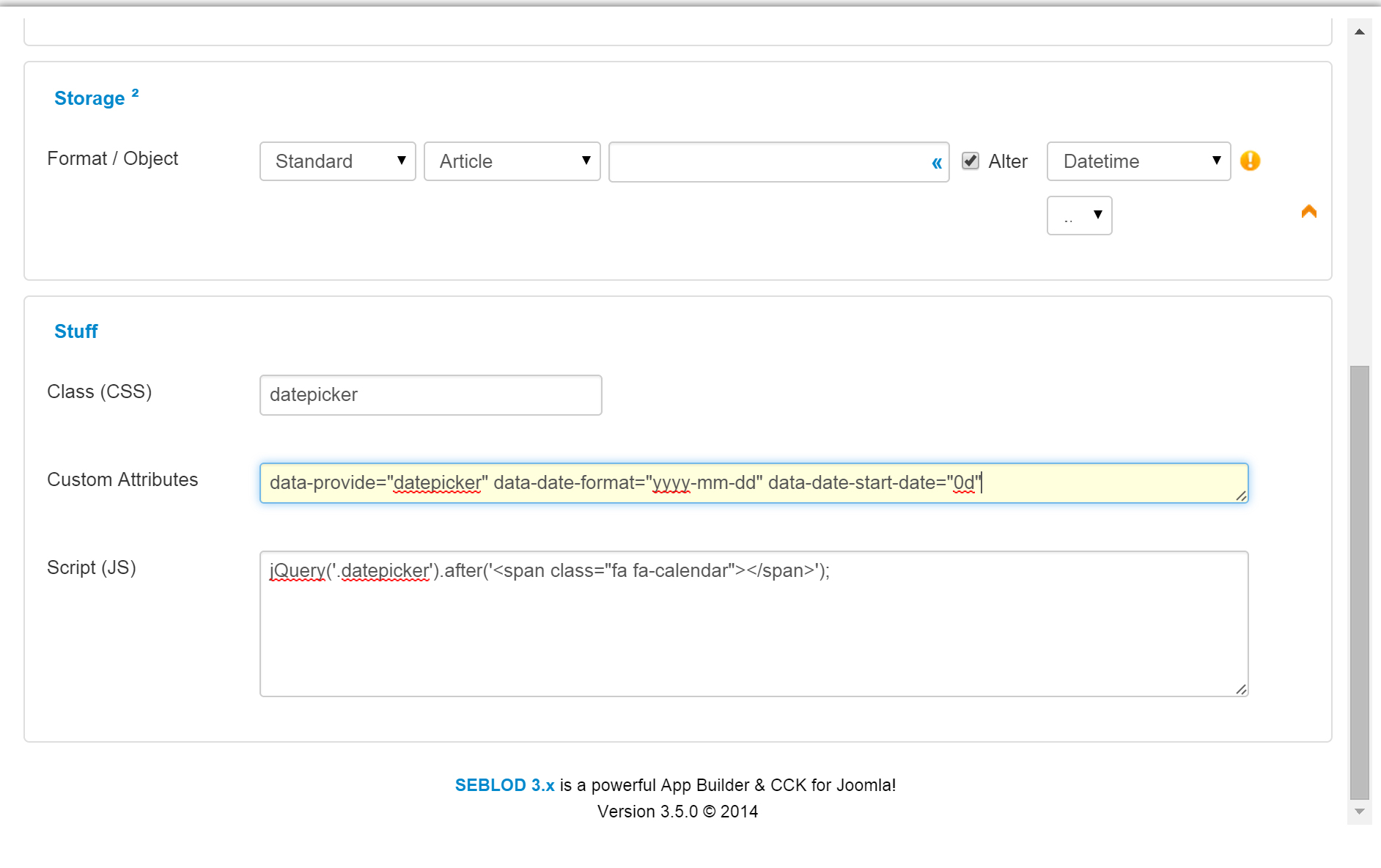Open the SEBLOD 3.x link

pyautogui.click(x=504, y=784)
